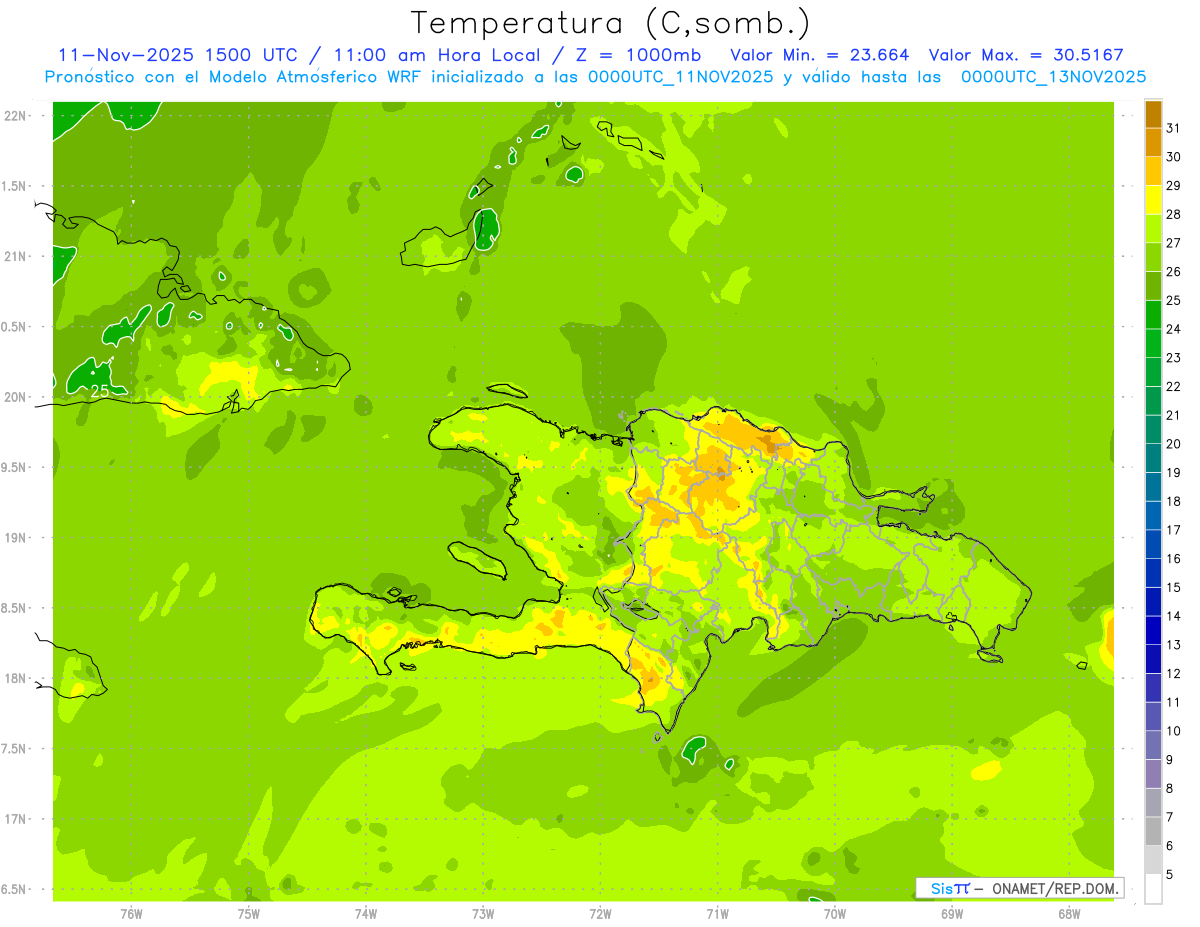Click the '73W' longitude label
The width and height of the screenshot is (1200, 927).
(483, 913)
